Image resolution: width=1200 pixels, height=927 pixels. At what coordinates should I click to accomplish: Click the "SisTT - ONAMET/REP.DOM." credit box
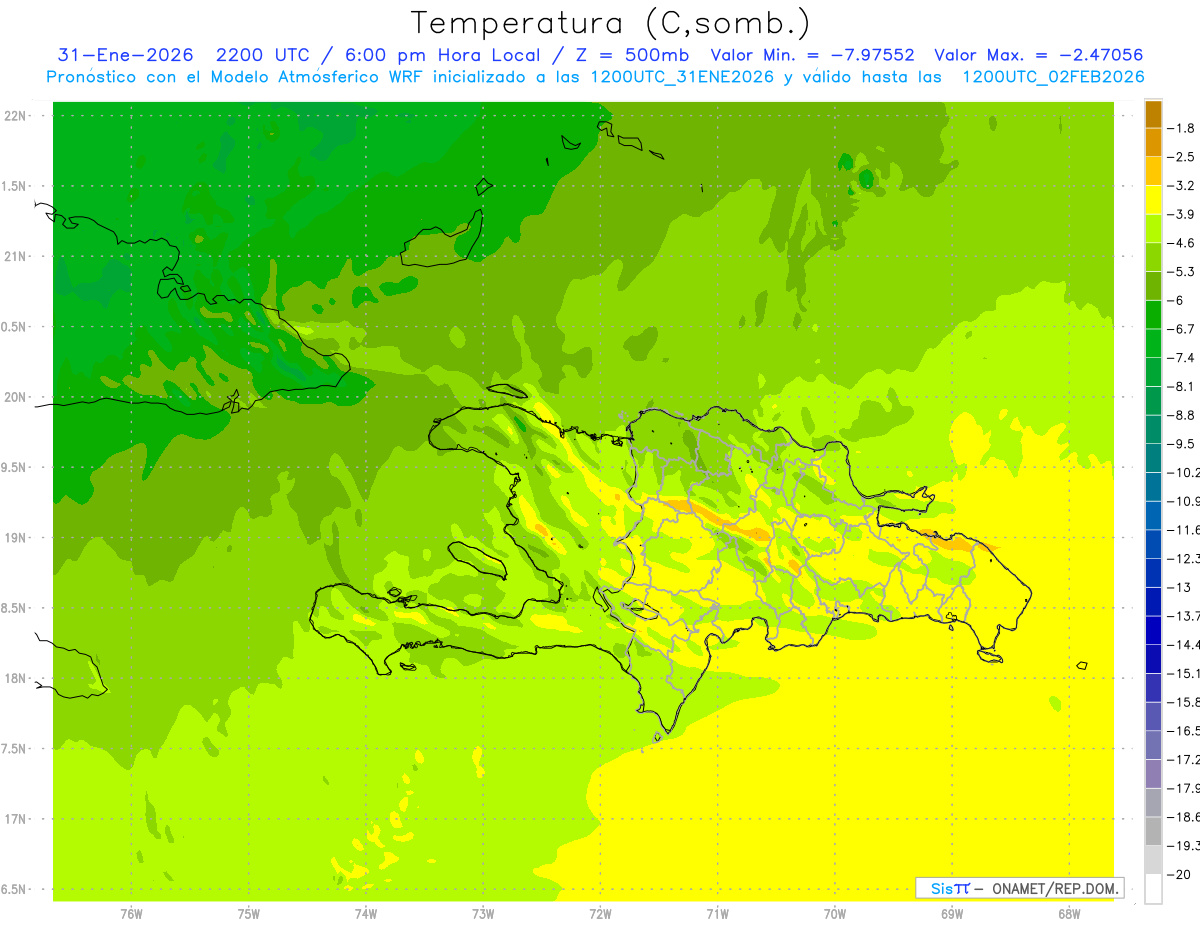click(1019, 888)
